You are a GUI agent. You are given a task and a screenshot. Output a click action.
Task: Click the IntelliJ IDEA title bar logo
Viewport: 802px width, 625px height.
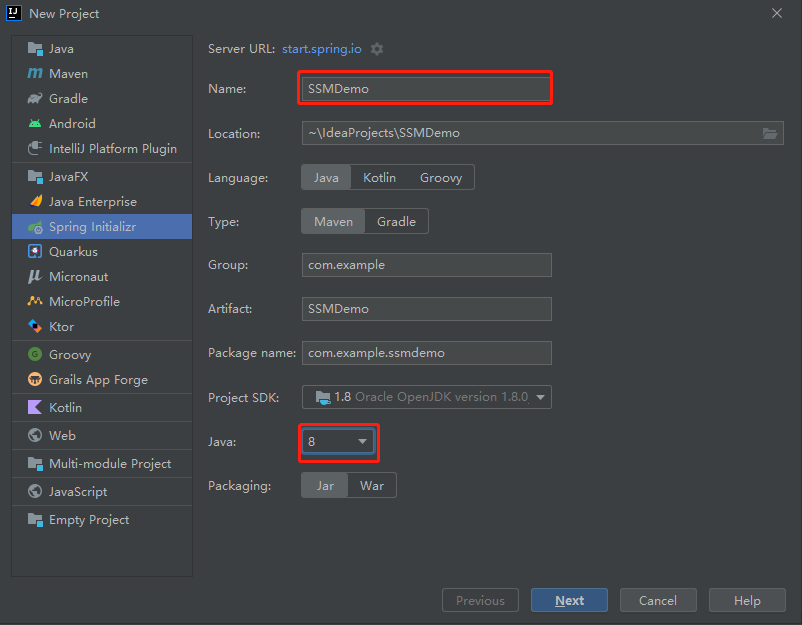coord(14,13)
